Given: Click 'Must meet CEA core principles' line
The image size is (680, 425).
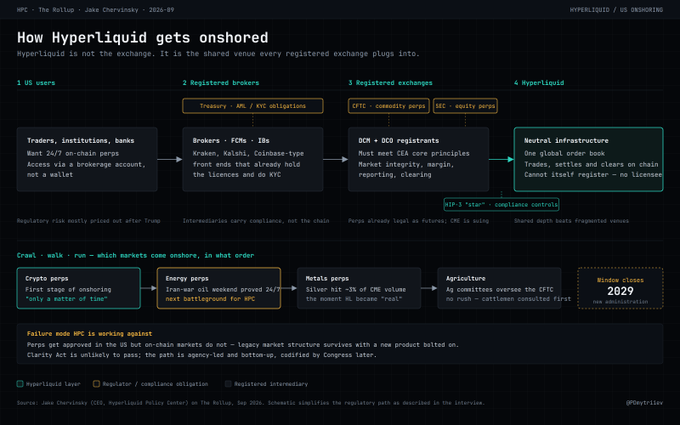Looking at the screenshot, I should click(414, 154).
